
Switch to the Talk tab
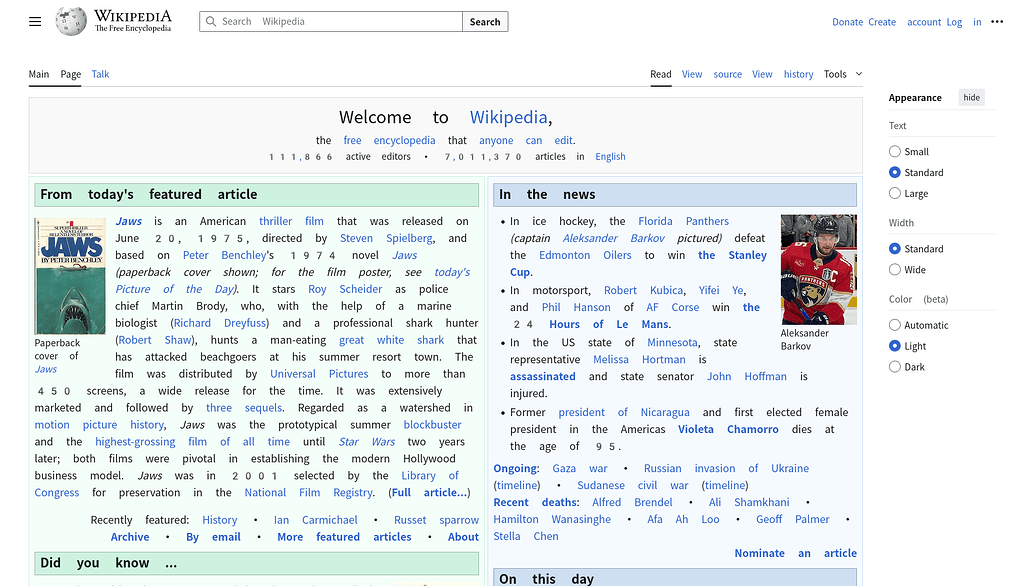[100, 74]
